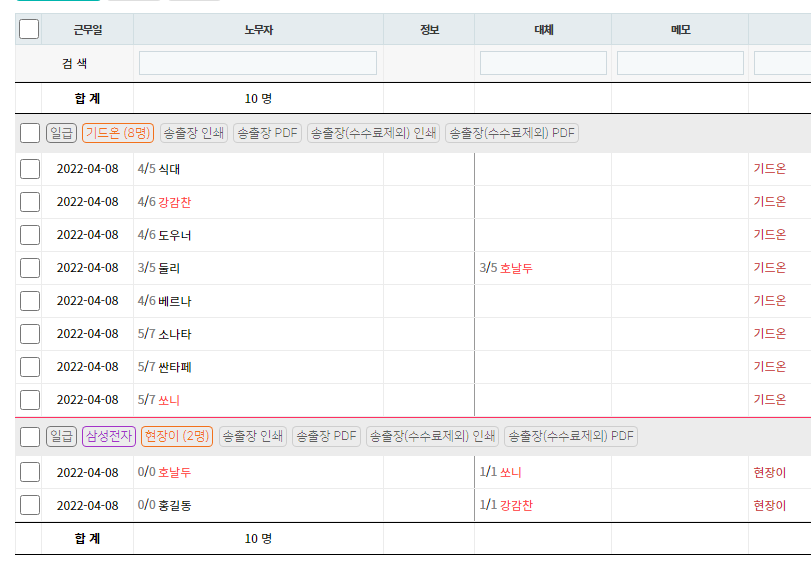Click the 삼성전자 tag button
811x565 pixels.
click(109, 436)
